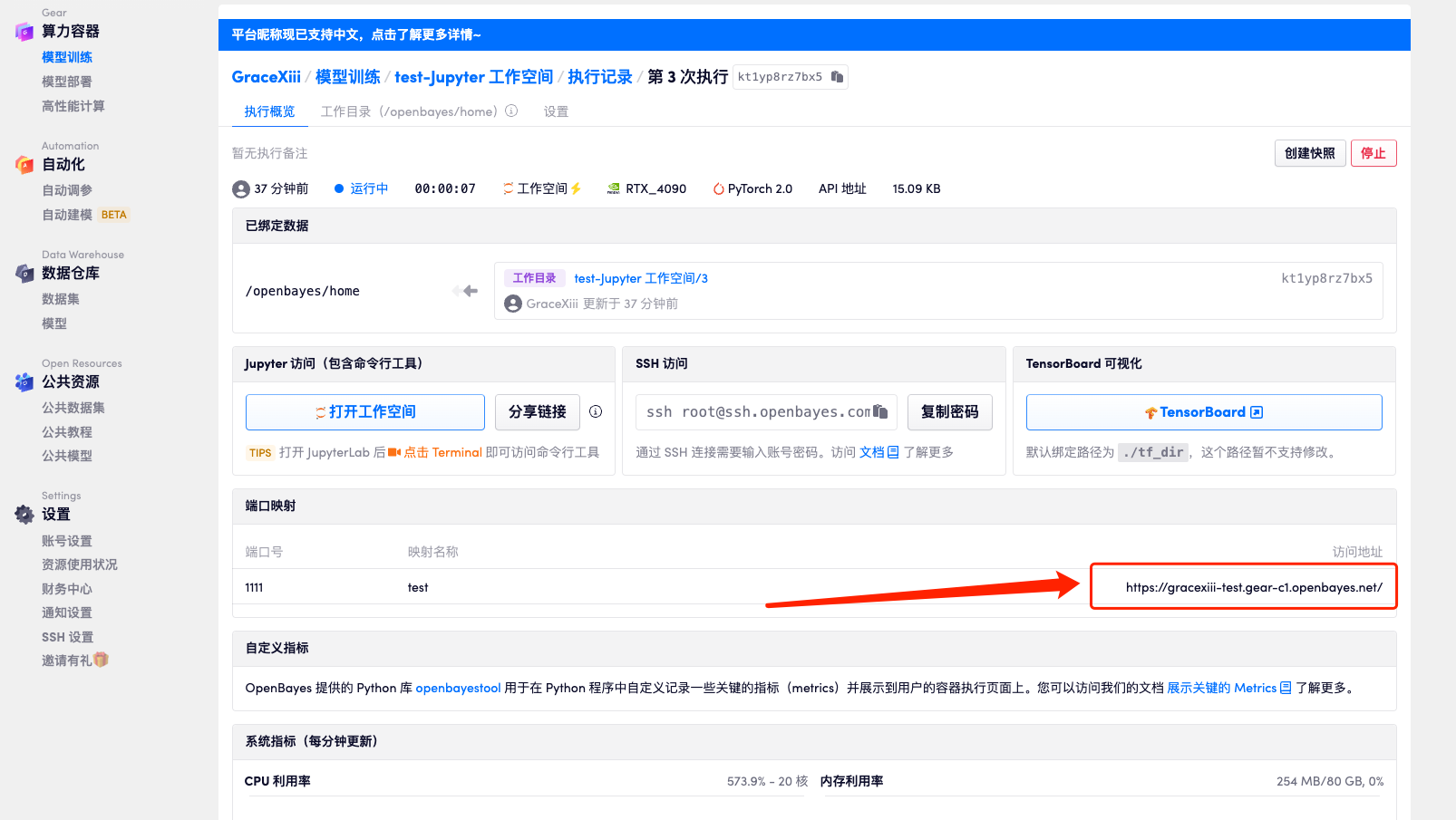The image size is (1456, 820).
Task: Click the copy icon after SSH command
Action: [x=880, y=411]
